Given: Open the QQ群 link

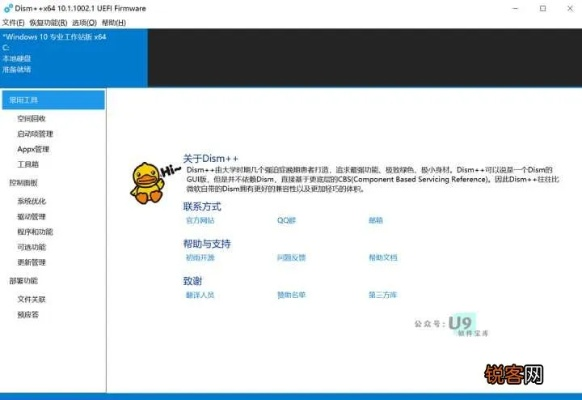Looking at the screenshot, I should click(286, 220).
